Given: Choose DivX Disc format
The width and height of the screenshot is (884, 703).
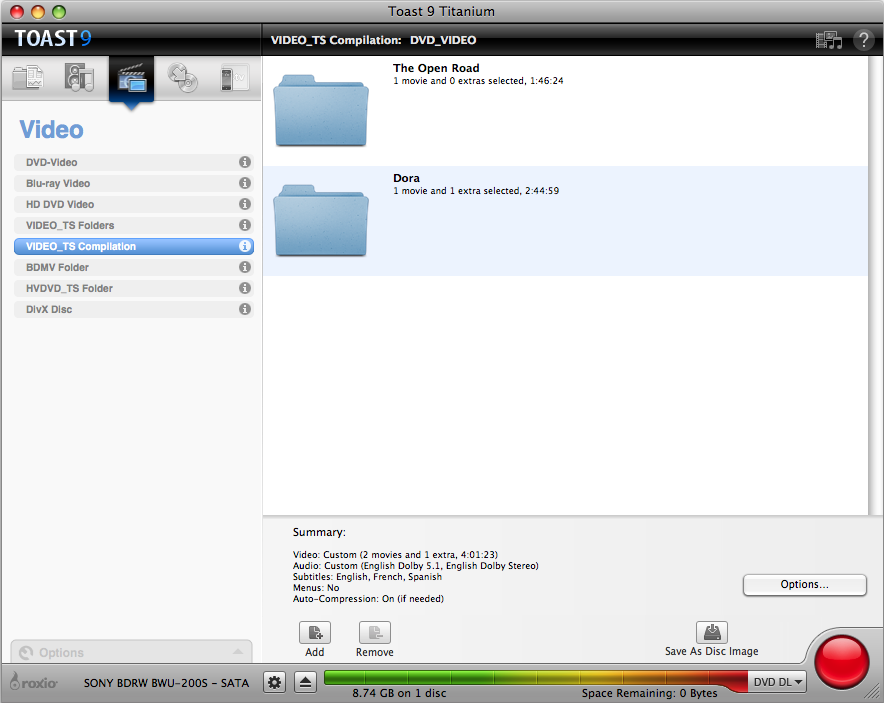Looking at the screenshot, I should (x=134, y=309).
